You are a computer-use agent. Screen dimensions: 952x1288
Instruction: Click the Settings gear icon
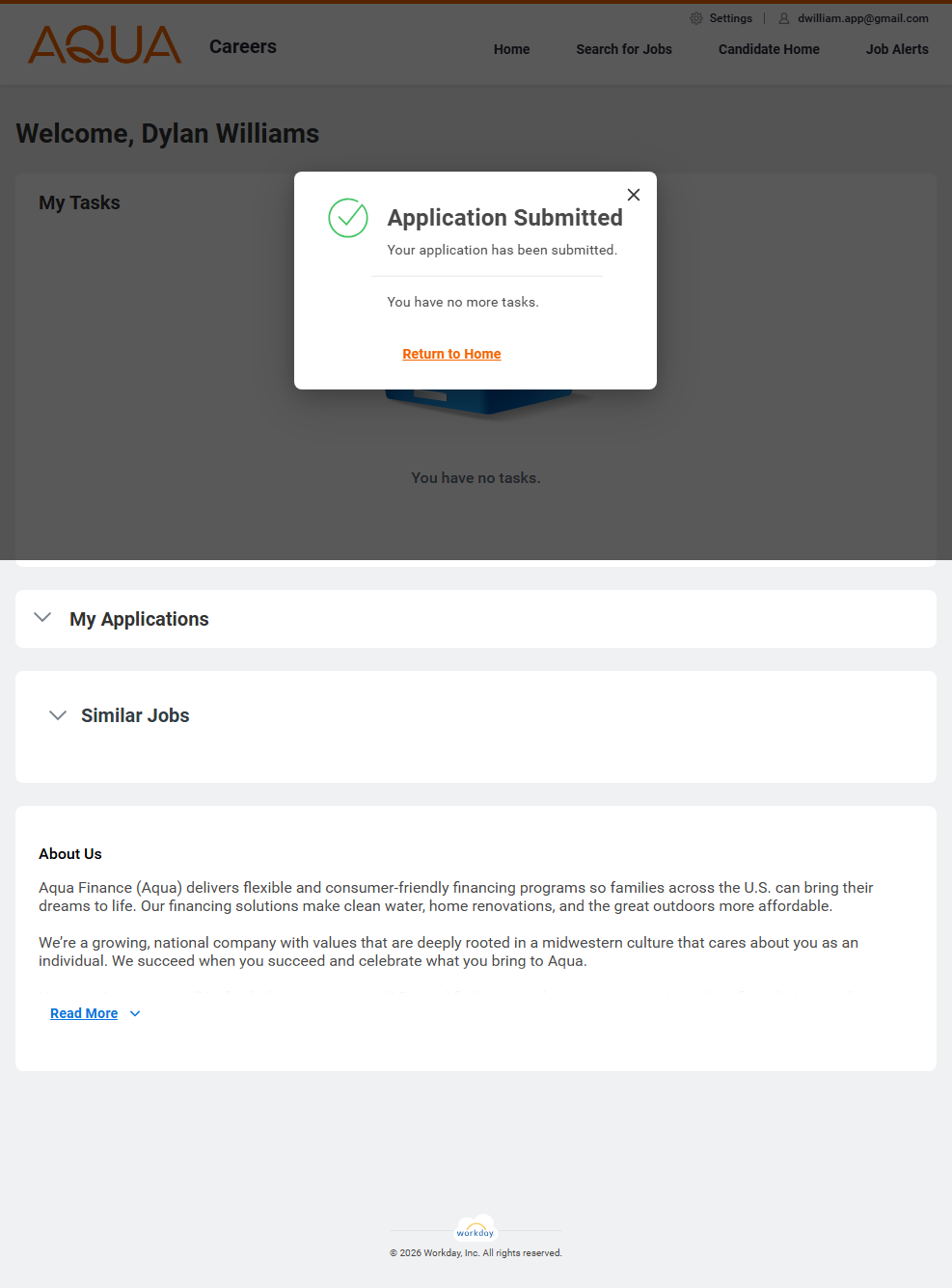pos(696,18)
